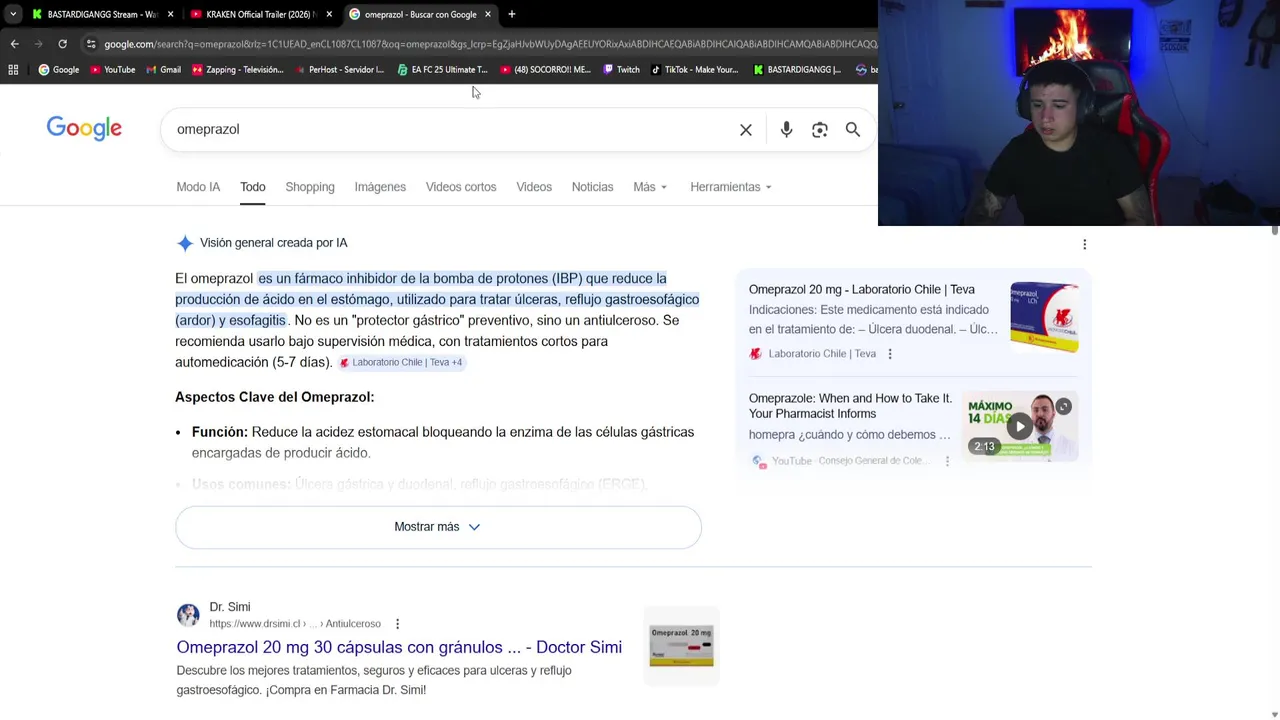Open options for YouTube Consejo General source

coord(947,461)
